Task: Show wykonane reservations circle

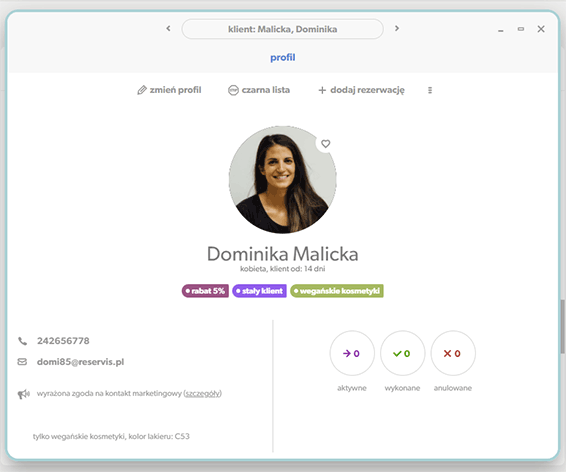Action: (x=402, y=353)
